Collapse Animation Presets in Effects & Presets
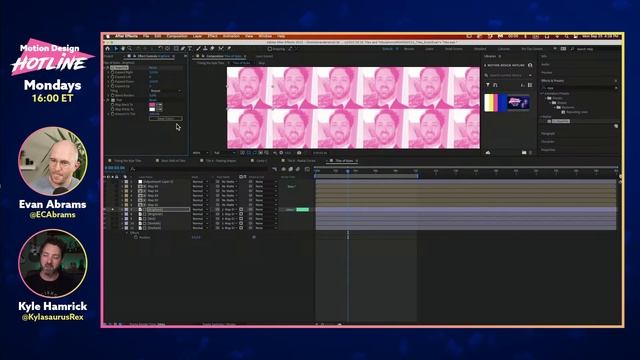The image size is (640, 360). [x=542, y=93]
